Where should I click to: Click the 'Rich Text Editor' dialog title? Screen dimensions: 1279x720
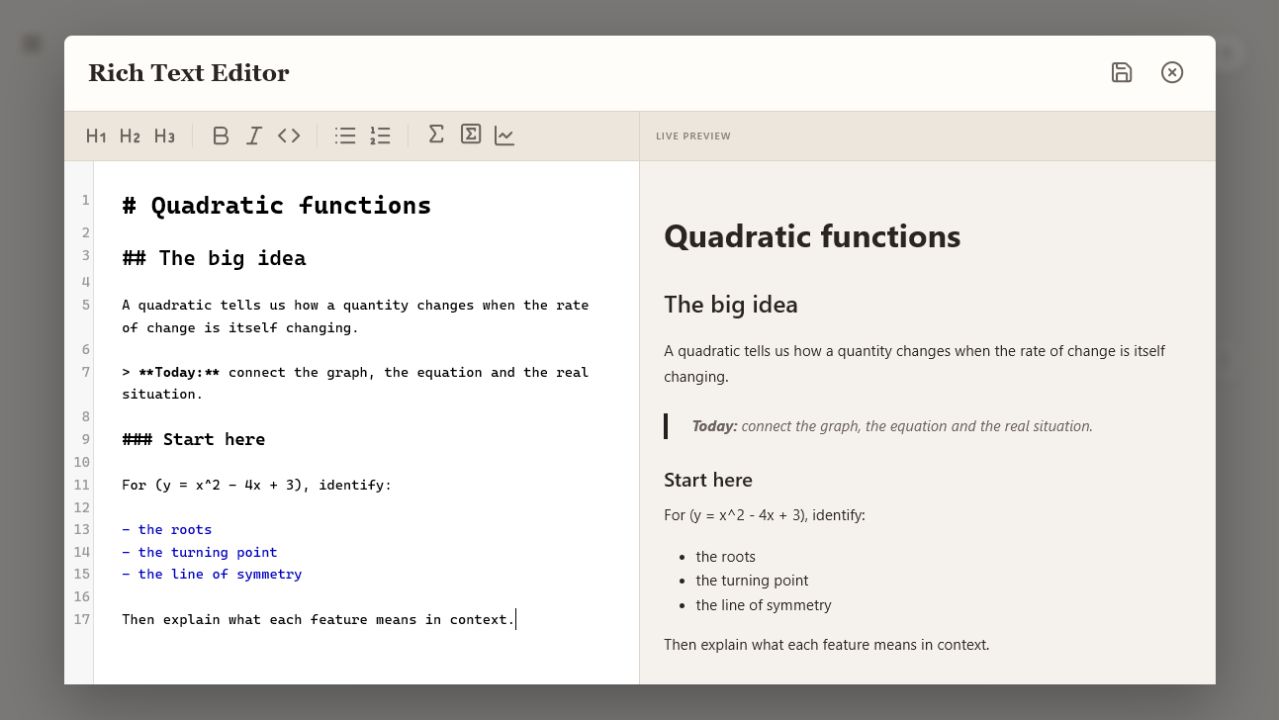[x=189, y=73]
